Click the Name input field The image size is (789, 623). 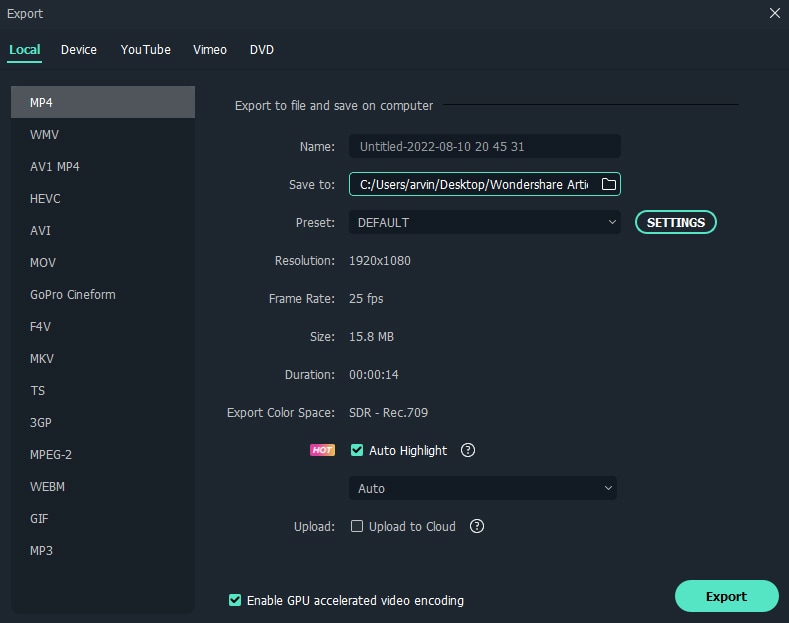(484, 146)
